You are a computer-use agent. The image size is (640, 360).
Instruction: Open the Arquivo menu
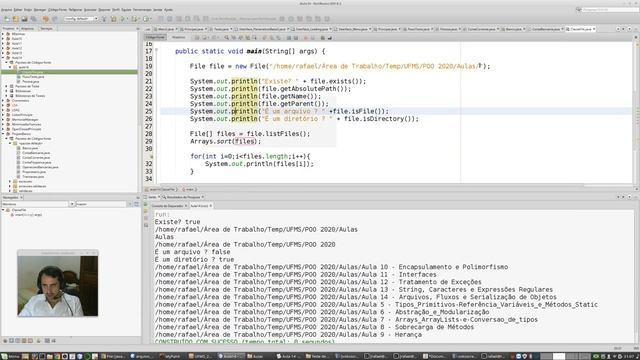point(6,9)
